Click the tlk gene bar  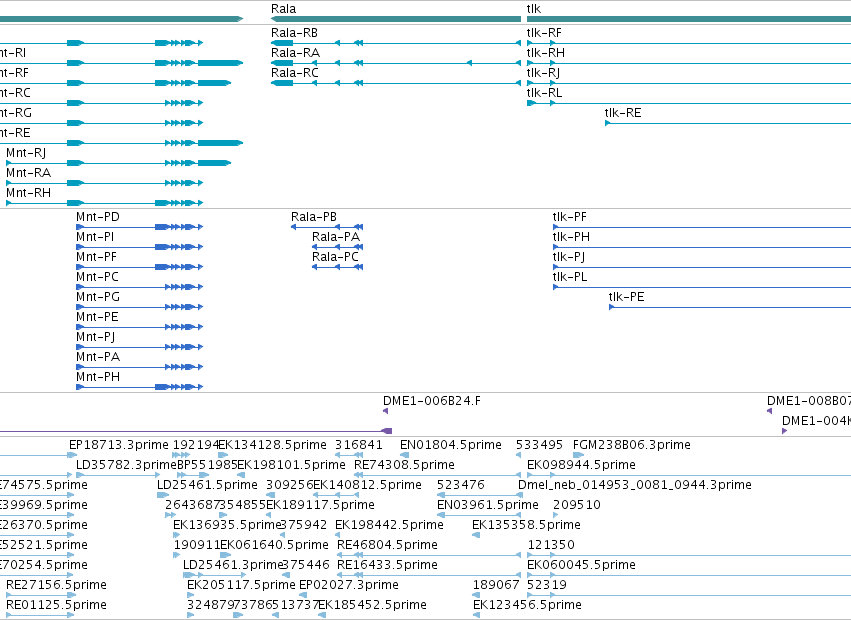[689, 19]
